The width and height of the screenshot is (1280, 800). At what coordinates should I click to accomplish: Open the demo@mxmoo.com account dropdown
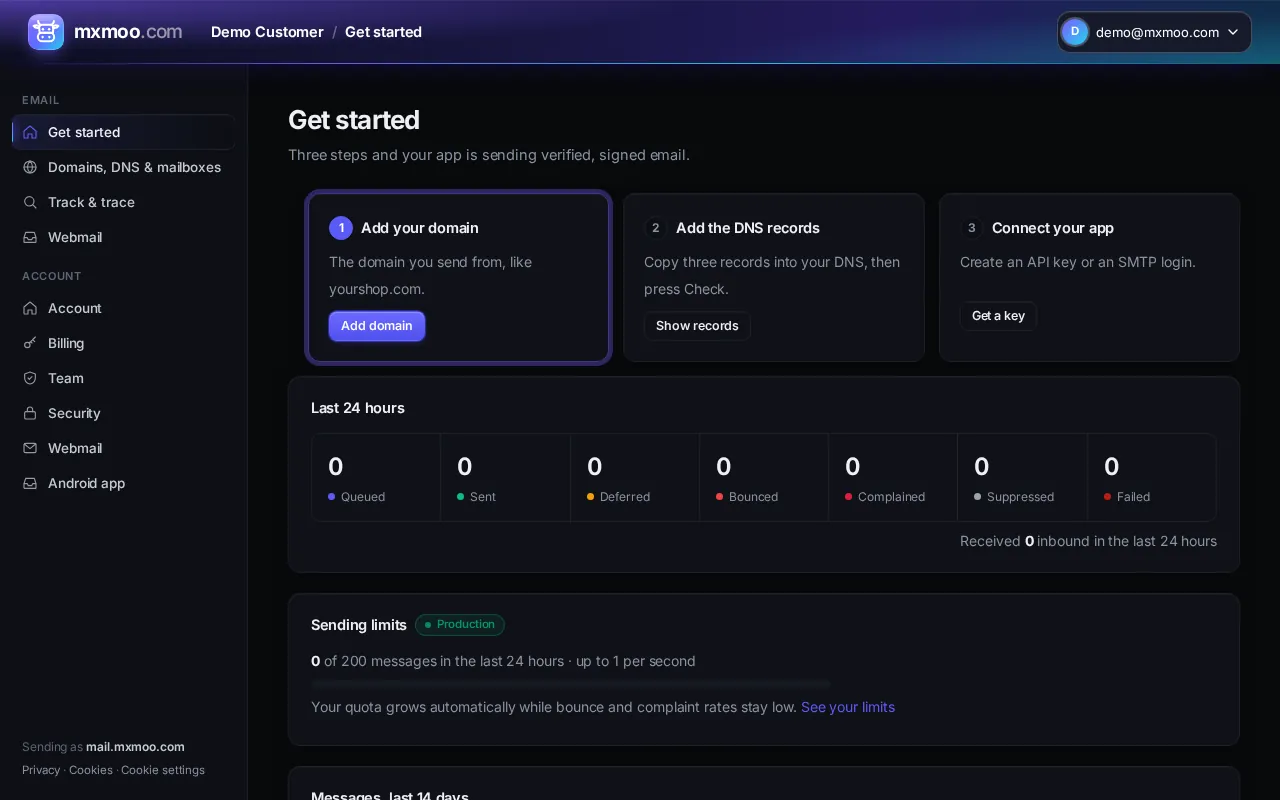tap(1154, 32)
